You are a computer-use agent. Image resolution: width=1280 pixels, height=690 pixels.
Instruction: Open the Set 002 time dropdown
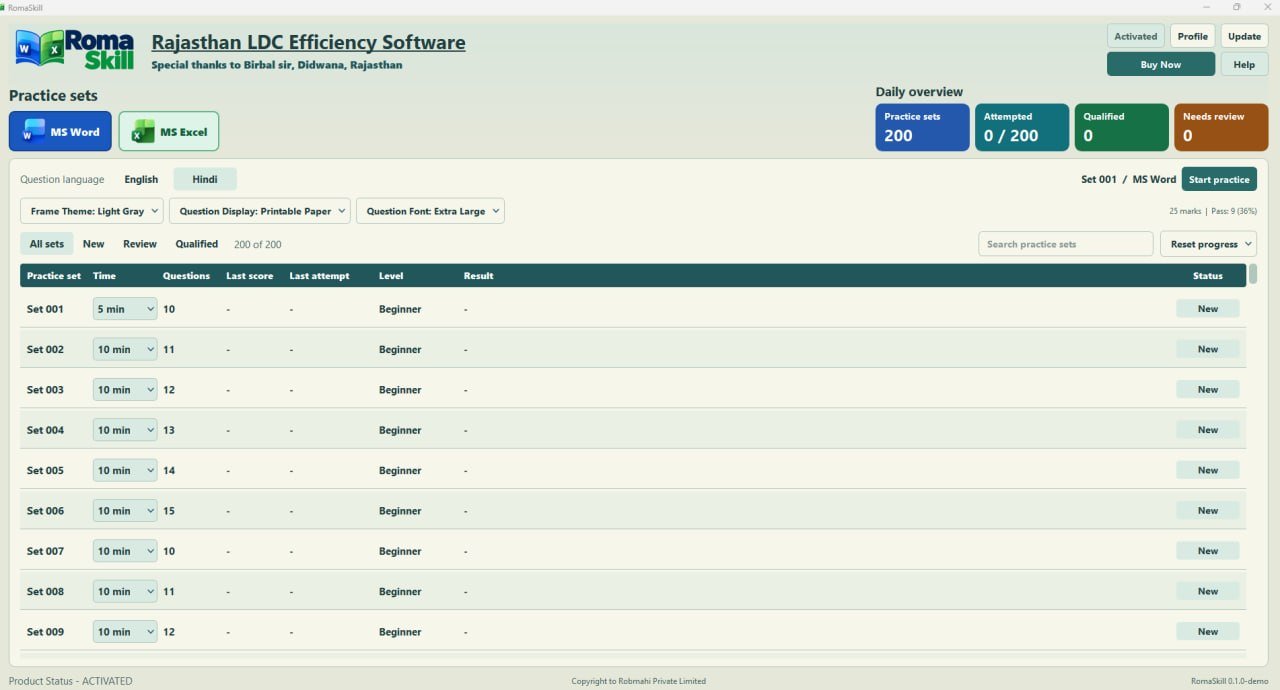125,349
